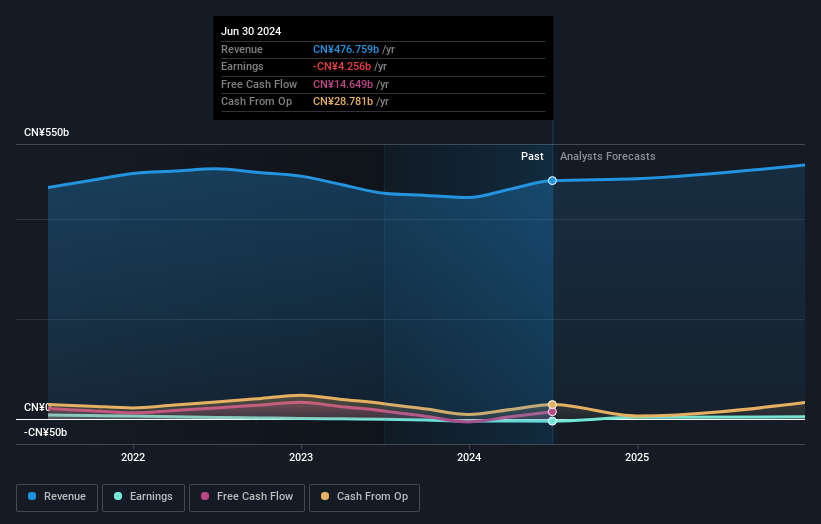This screenshot has height=524, width=821.
Task: Click the pink Free Cash Flow legend dot
Action: pyautogui.click(x=205, y=496)
